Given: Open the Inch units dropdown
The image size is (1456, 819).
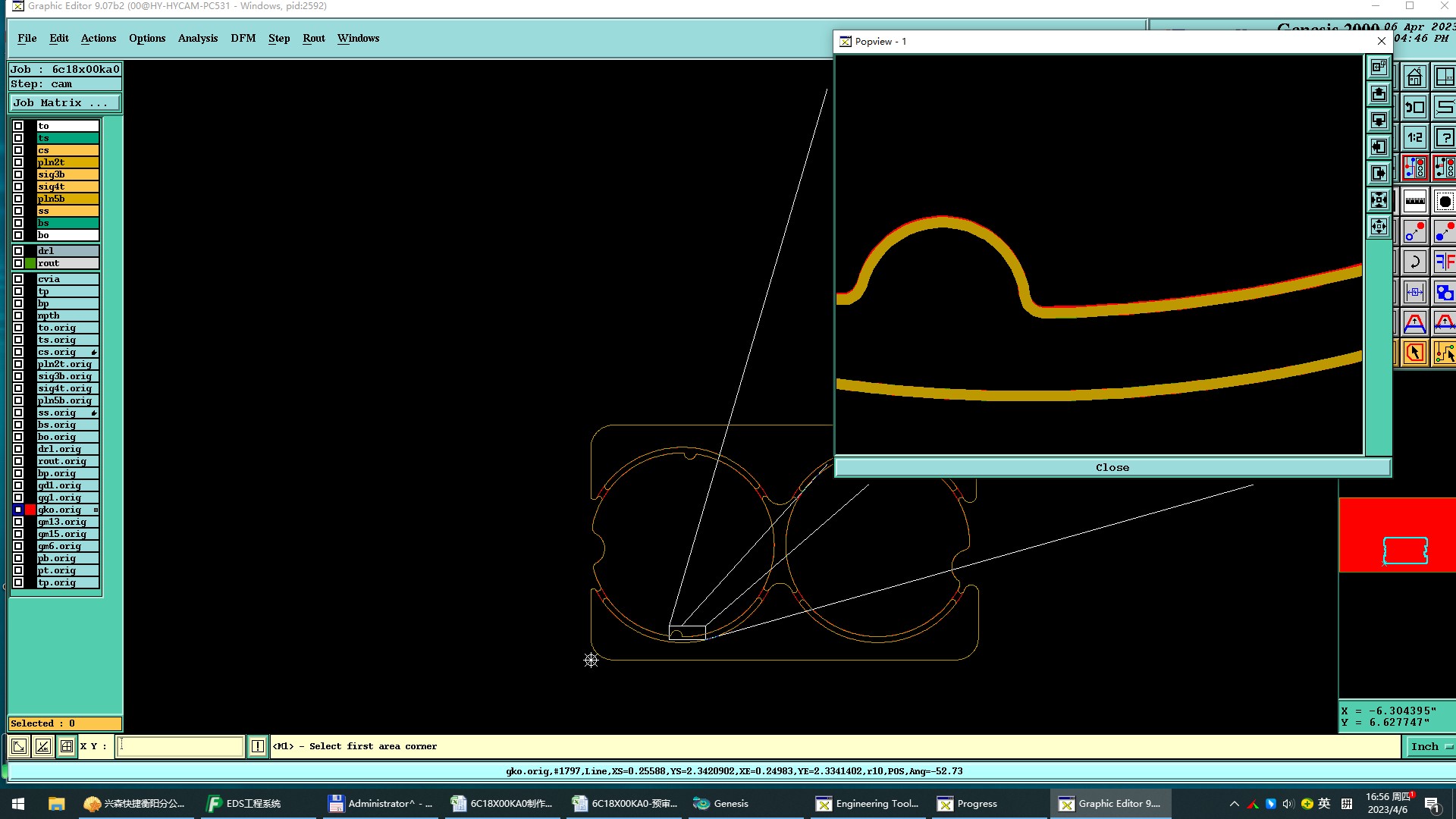Looking at the screenshot, I should (x=1430, y=746).
